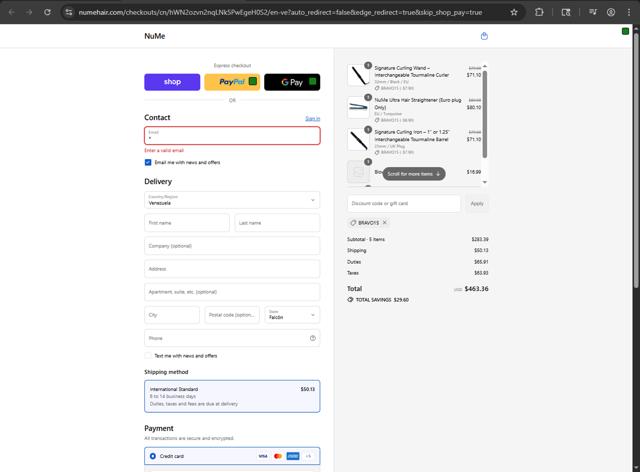Viewport: 640px width, 472px height.
Task: Open the browser side panel icon
Action: point(566,12)
